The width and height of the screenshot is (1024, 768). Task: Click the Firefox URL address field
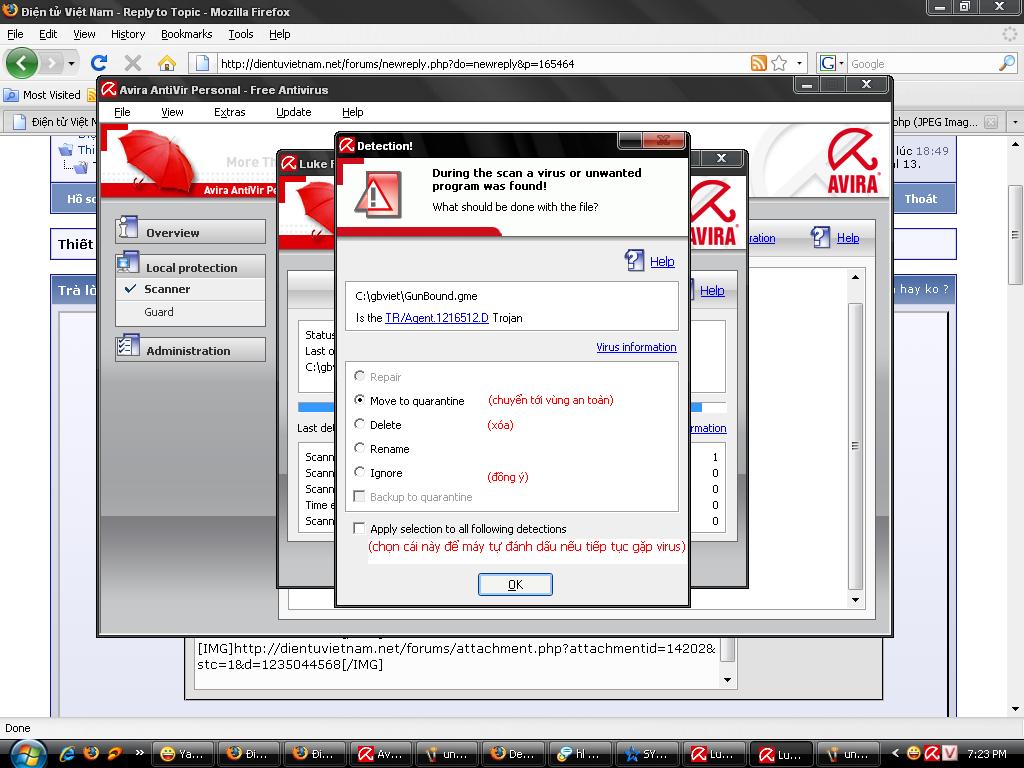click(x=483, y=63)
